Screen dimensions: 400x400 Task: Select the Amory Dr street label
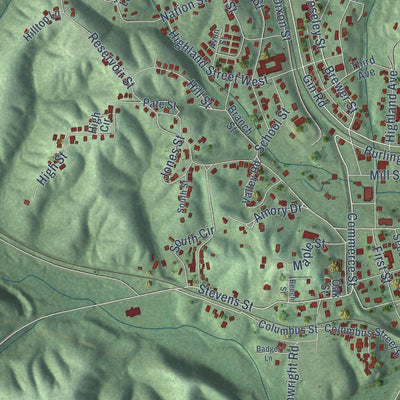click(278, 213)
